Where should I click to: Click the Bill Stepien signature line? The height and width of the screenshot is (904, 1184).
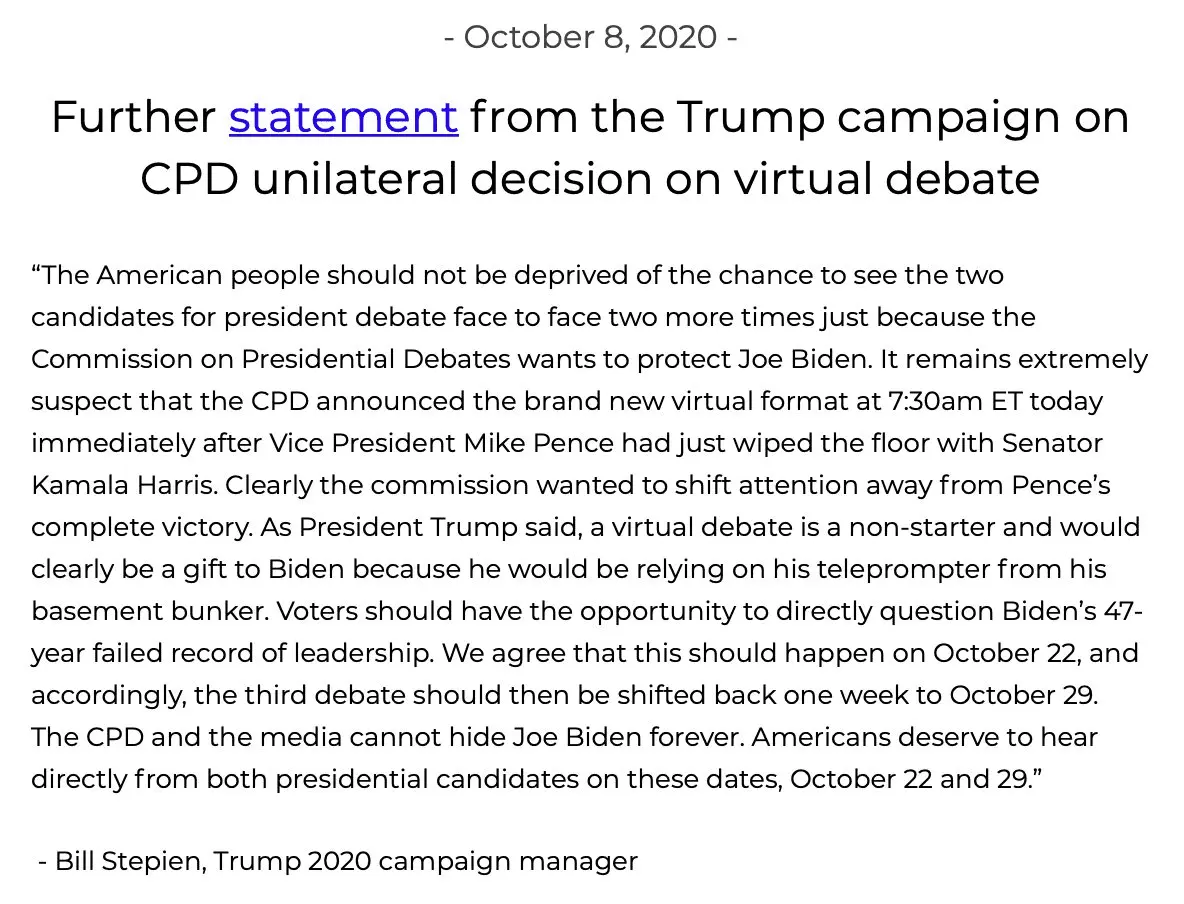[x=337, y=860]
